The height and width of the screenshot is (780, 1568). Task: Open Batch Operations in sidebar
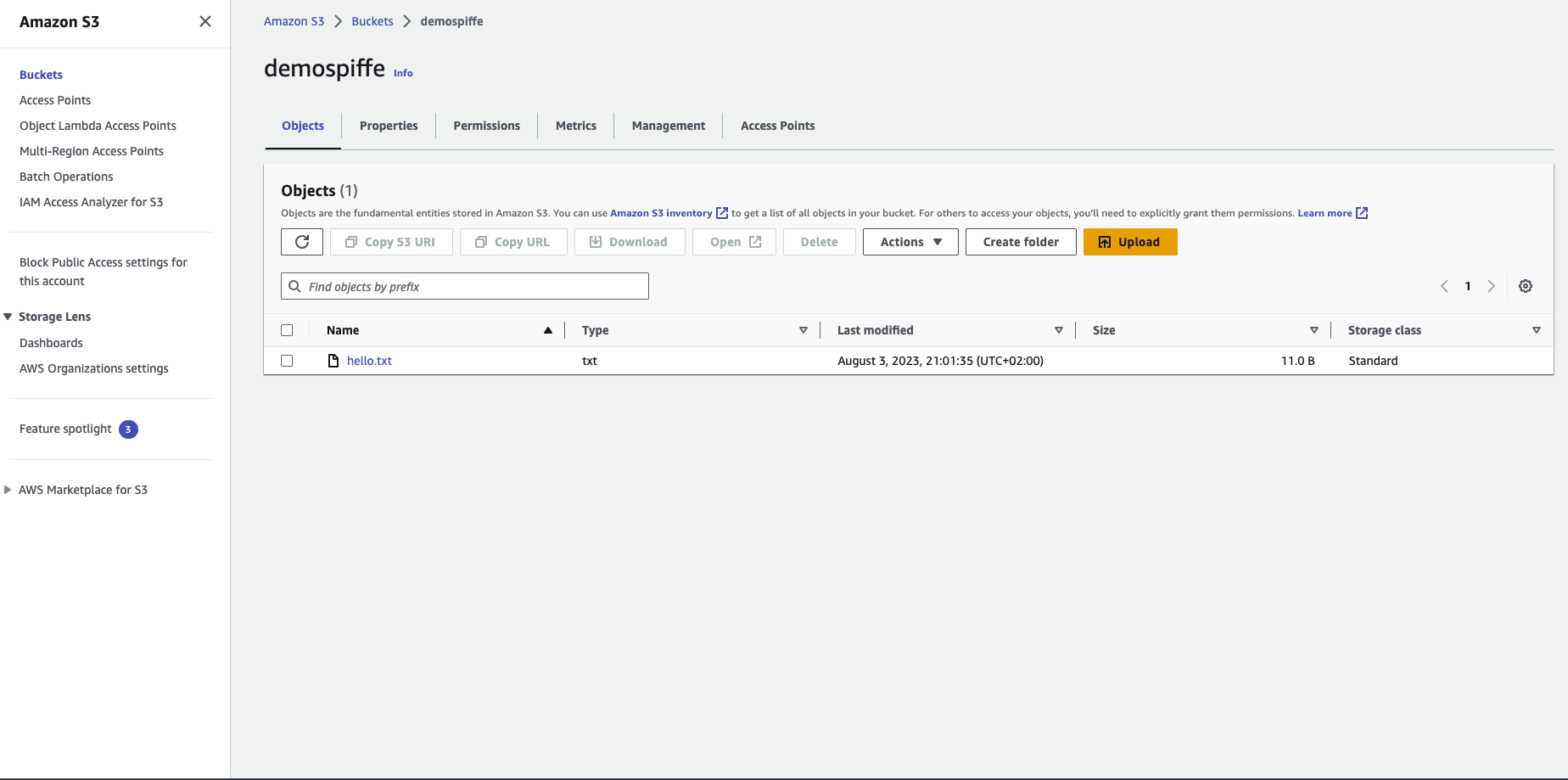pyautogui.click(x=66, y=177)
